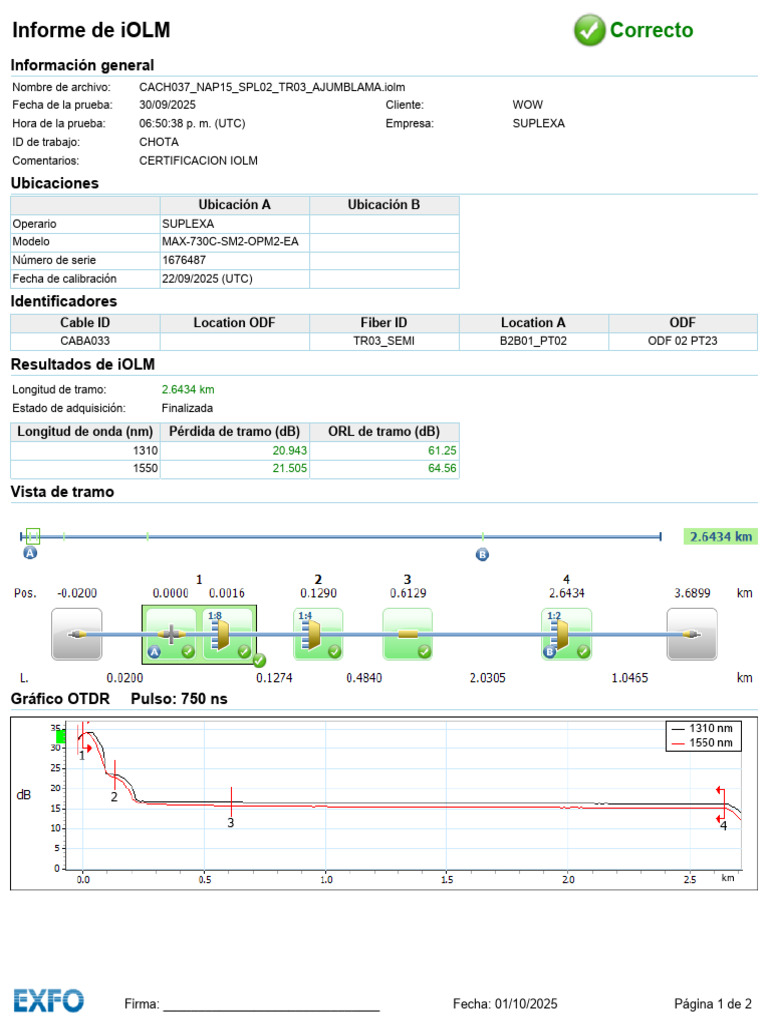
Task: Click span loss 20.943 for 1310 nm
Action: tap(289, 451)
